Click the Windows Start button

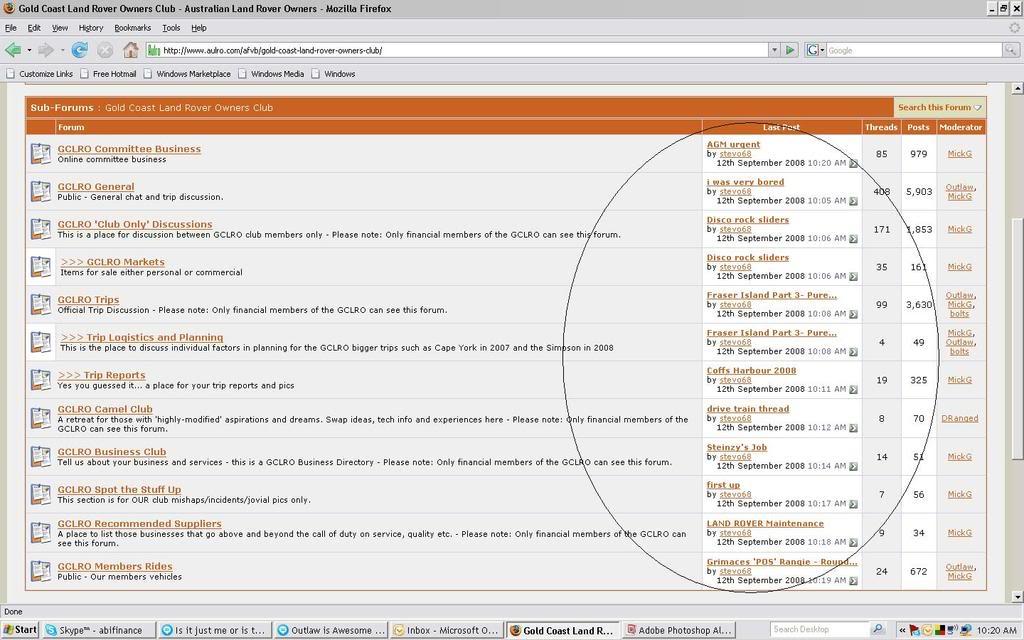click(x=20, y=630)
